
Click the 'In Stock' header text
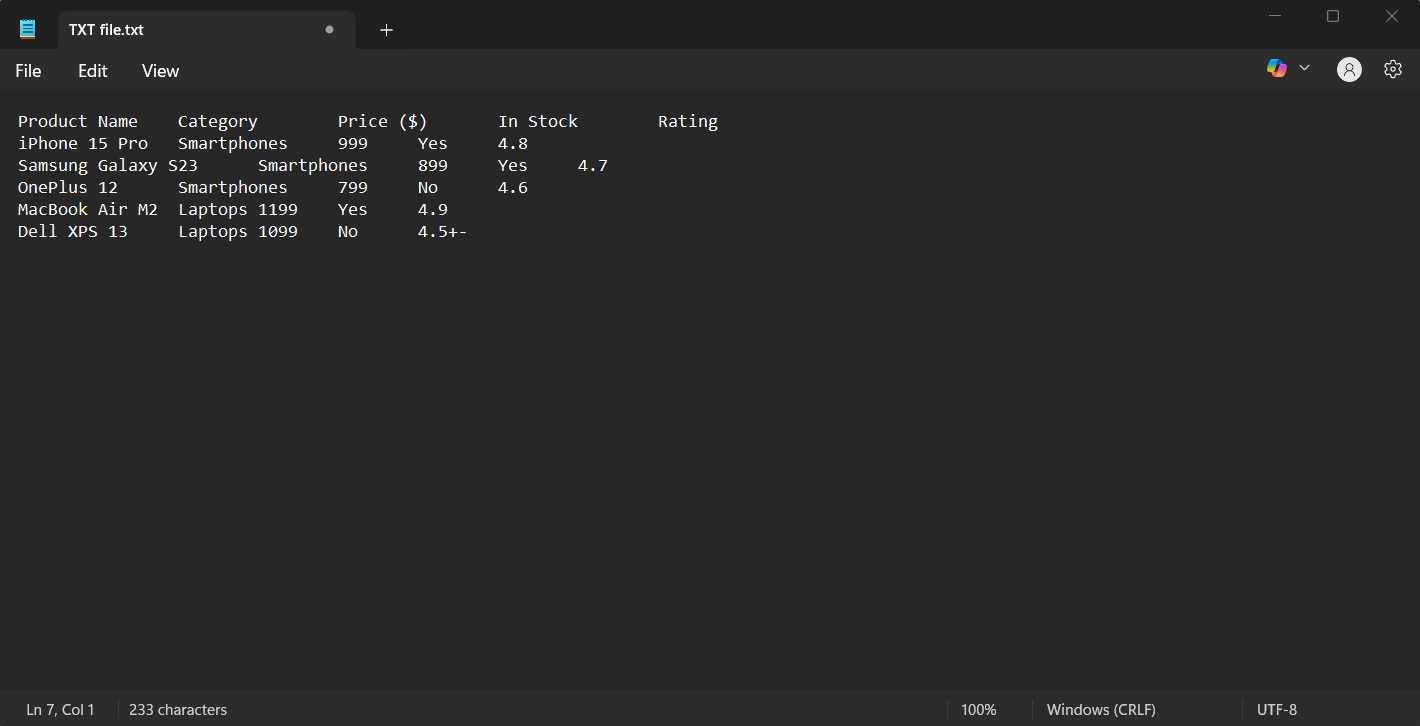point(538,121)
